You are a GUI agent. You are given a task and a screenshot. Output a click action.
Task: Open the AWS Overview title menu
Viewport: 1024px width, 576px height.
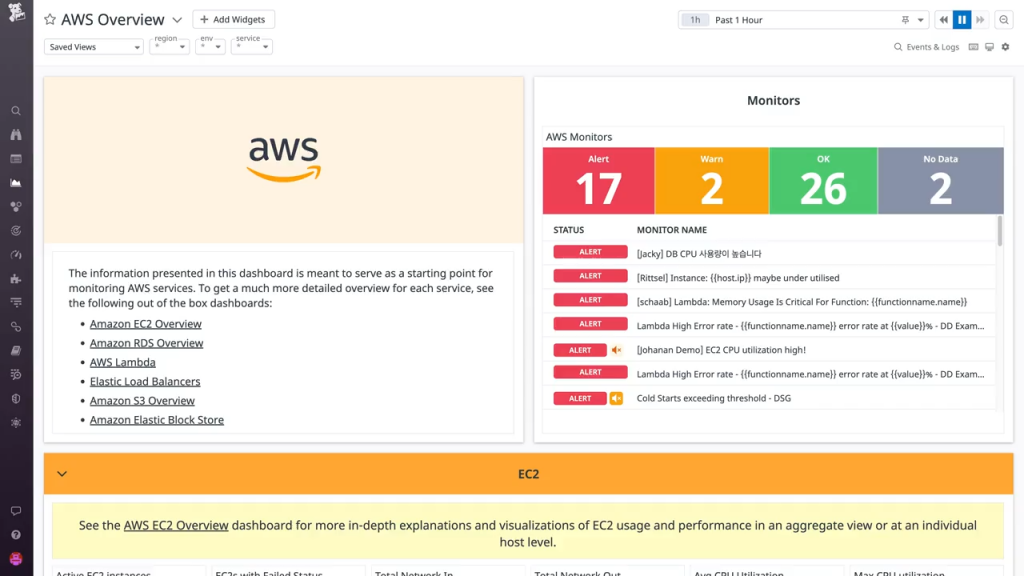click(x=177, y=19)
